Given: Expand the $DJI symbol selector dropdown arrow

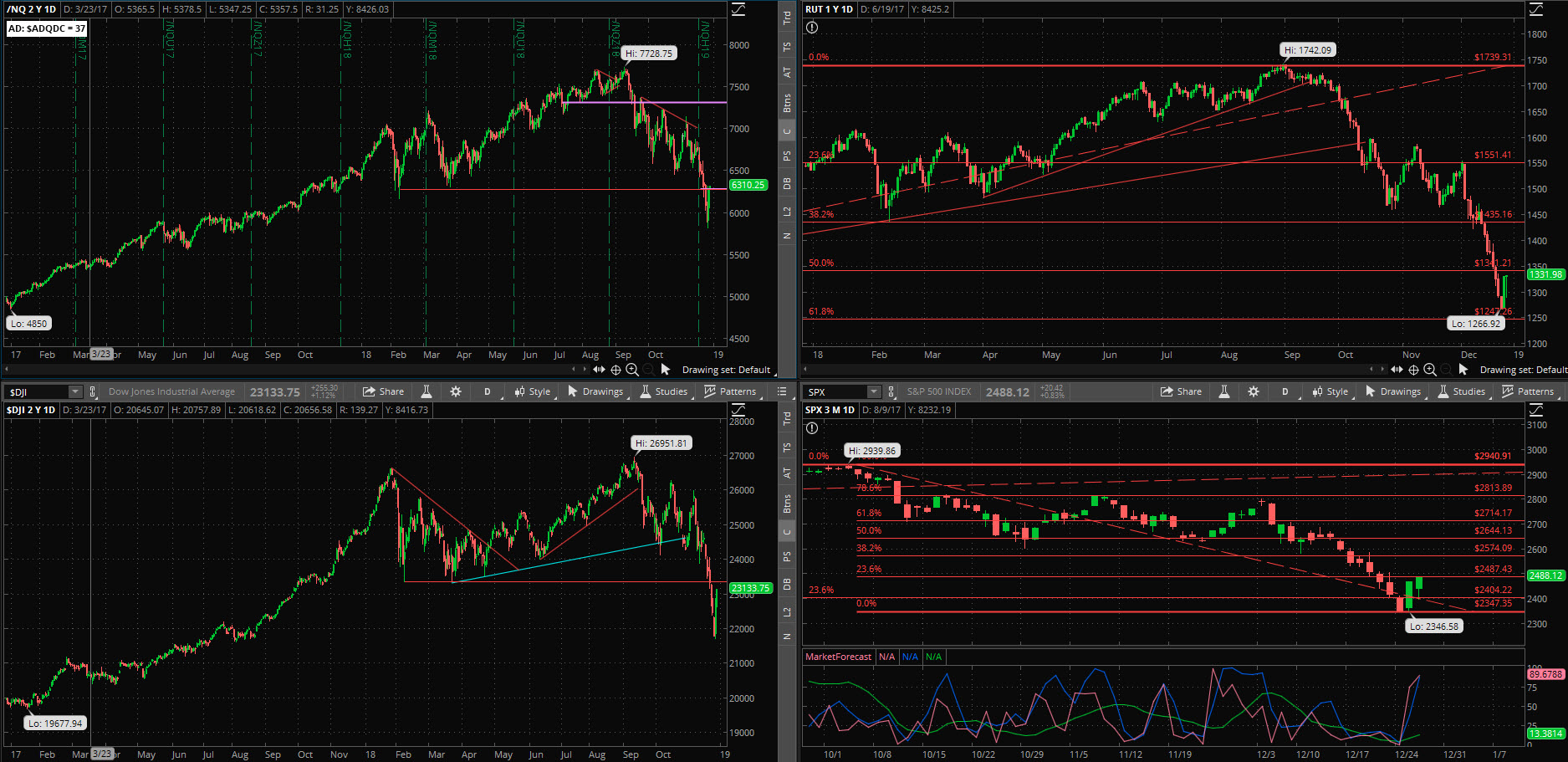Looking at the screenshot, I should pyautogui.click(x=75, y=391).
